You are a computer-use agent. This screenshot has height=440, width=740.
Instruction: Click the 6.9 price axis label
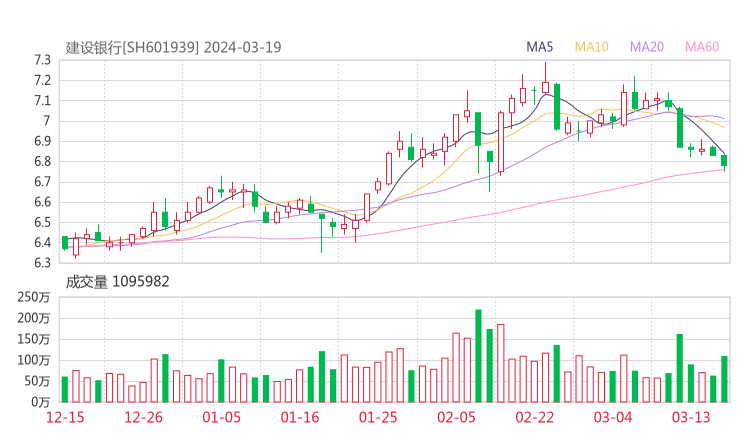tap(42, 141)
